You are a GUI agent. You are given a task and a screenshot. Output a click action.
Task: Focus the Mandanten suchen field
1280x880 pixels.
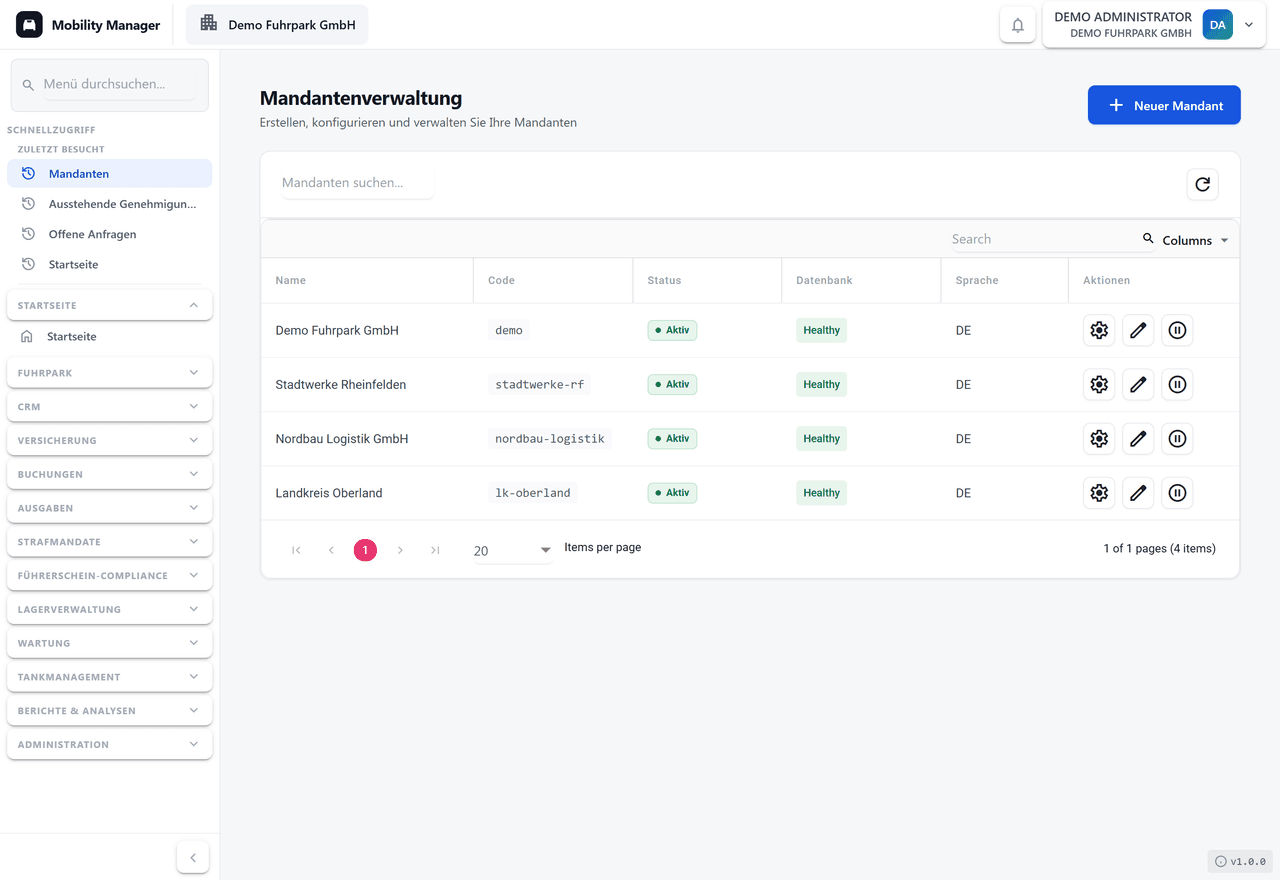pyautogui.click(x=357, y=183)
